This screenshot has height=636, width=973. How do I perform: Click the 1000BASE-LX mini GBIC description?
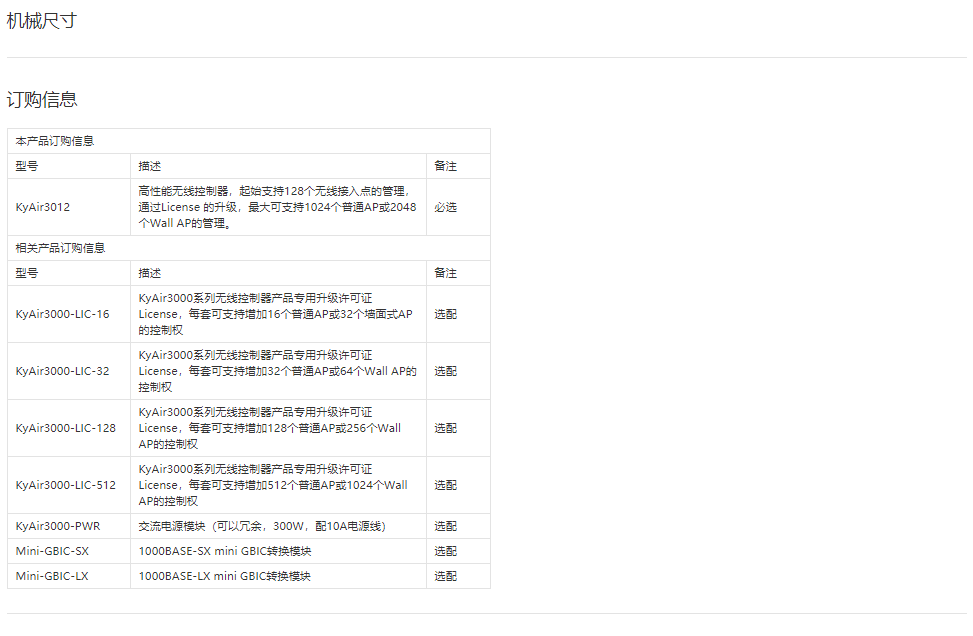coord(225,576)
